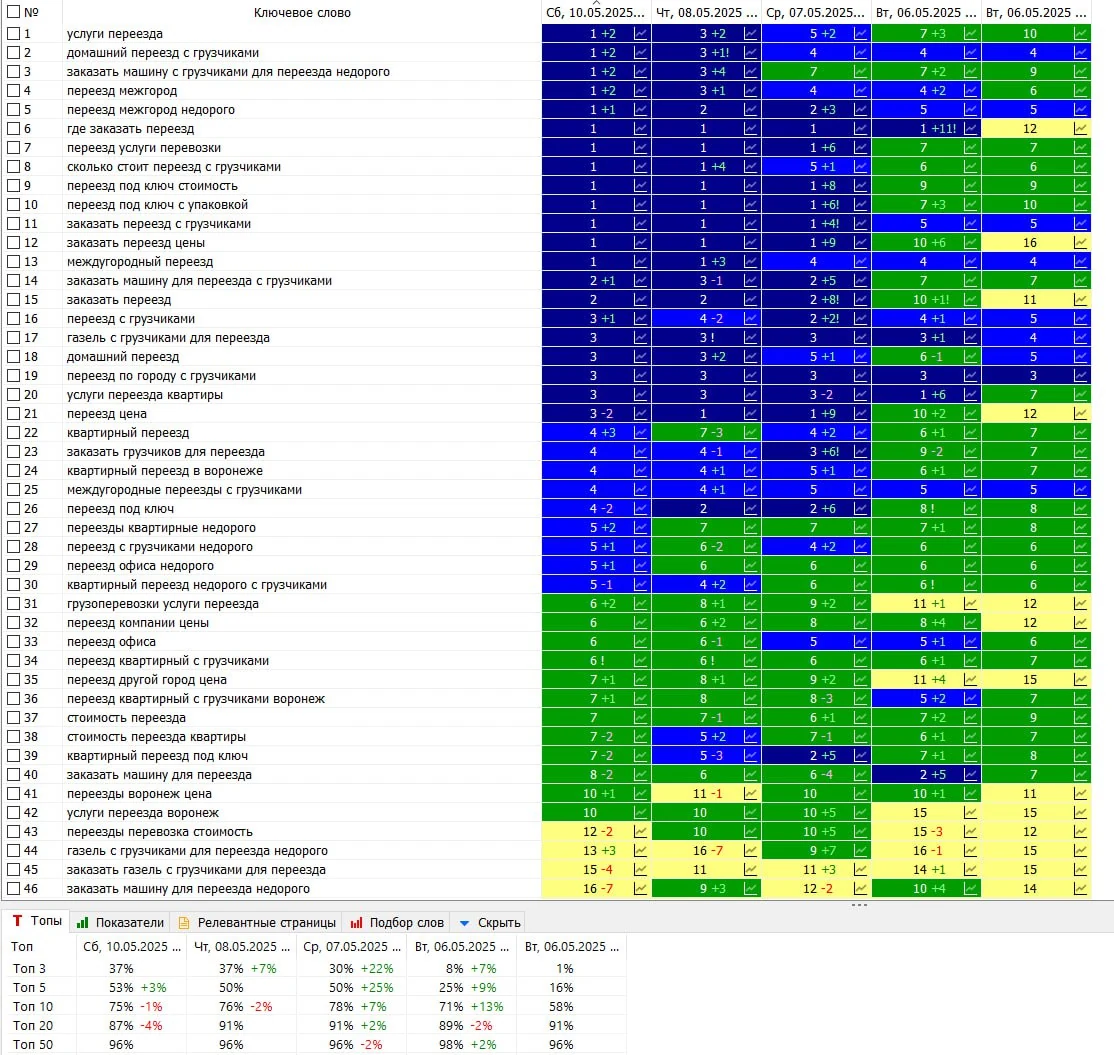This screenshot has width=1114, height=1055.
Task: Open chart icon for 'где заказать переезд' under Ср, 07.05.2025
Action: [x=860, y=129]
